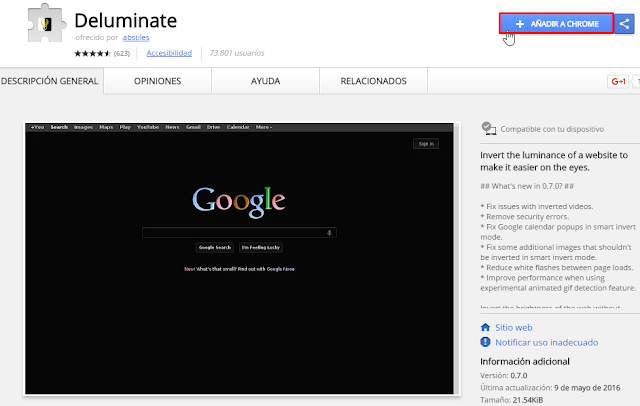
Task: Click Notificar uso inadecuado link
Action: [x=547, y=342]
